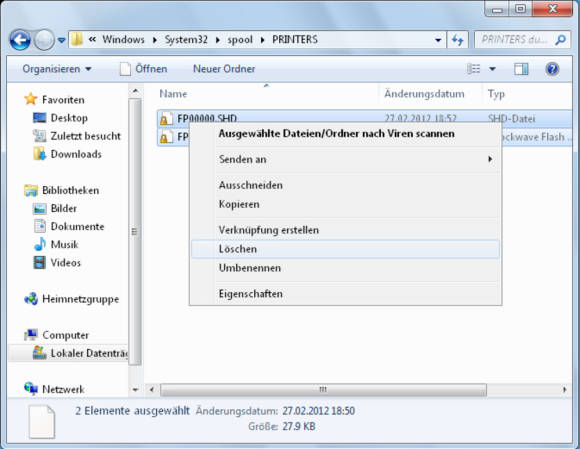580x449 pixels.
Task: Click the Refresh button beside address bar
Action: point(458,40)
